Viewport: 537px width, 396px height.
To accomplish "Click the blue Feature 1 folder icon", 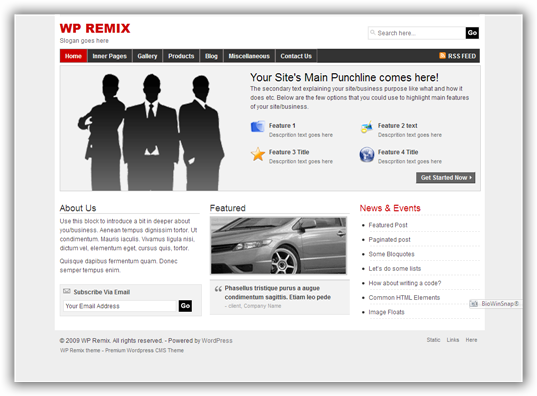I will point(258,126).
